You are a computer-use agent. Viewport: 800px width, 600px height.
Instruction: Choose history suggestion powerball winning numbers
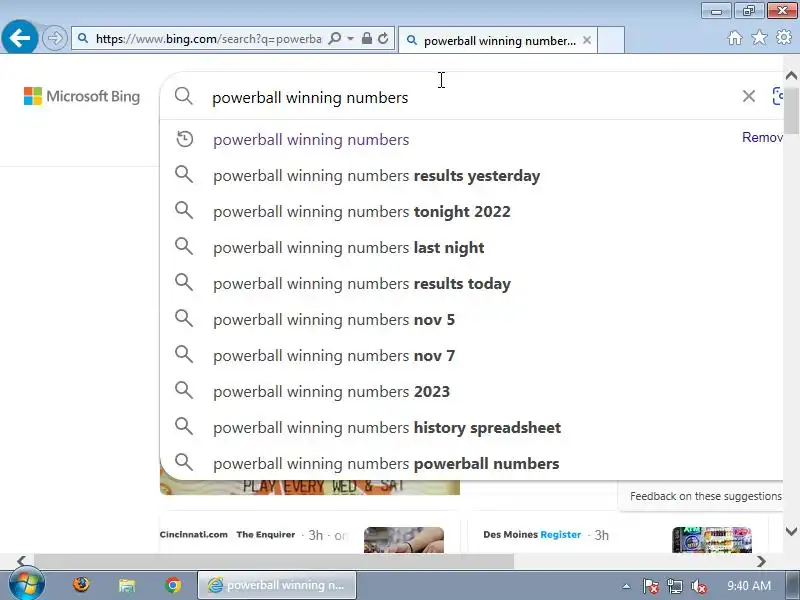[x=311, y=139]
